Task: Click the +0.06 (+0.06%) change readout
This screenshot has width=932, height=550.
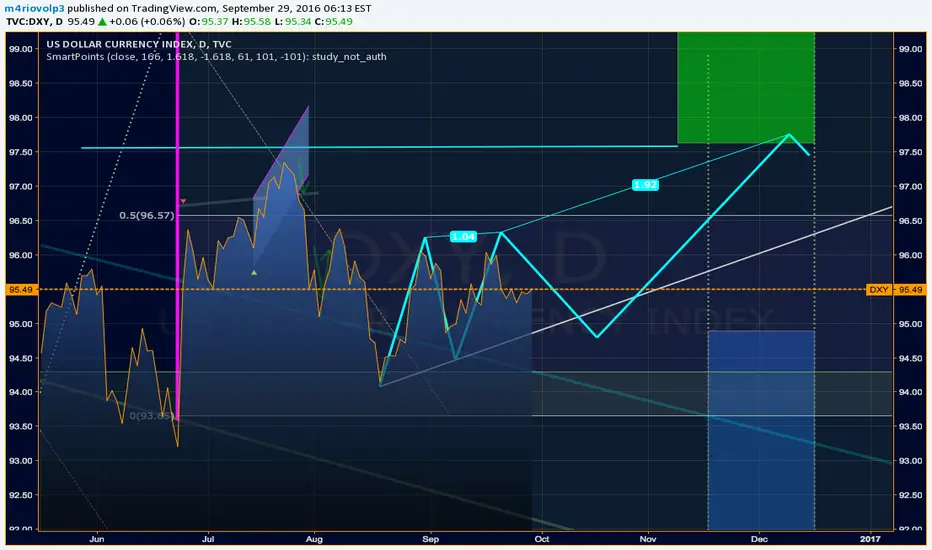Action: pos(147,21)
